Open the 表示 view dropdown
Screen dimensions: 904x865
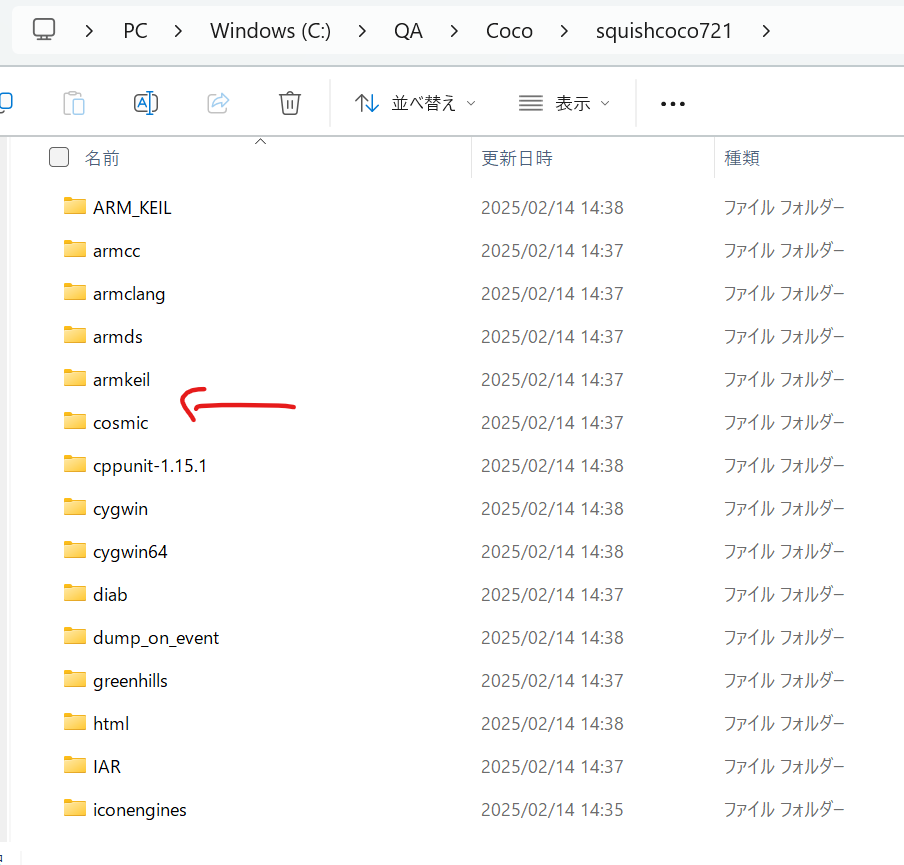(x=564, y=103)
